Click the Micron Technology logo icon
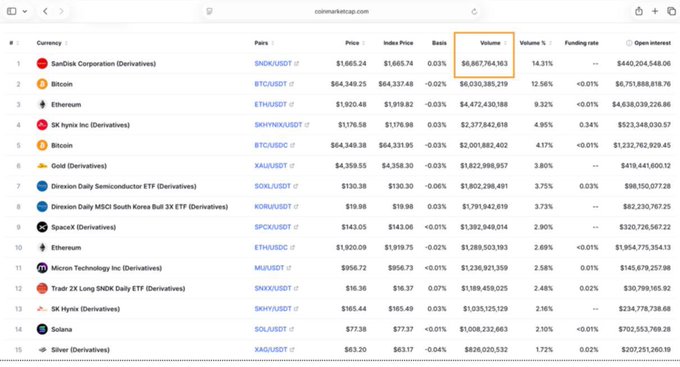The image size is (680, 367). [42, 268]
